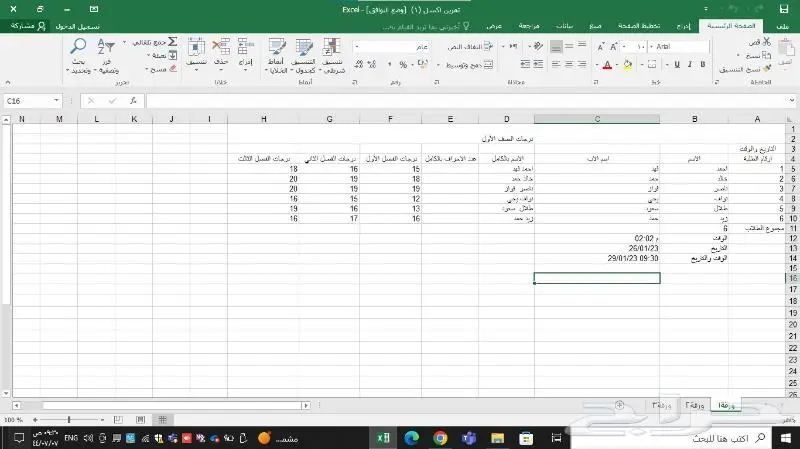The width and height of the screenshot is (800, 449).
Task: Click the Comma Style icon
Action: [x=389, y=65]
